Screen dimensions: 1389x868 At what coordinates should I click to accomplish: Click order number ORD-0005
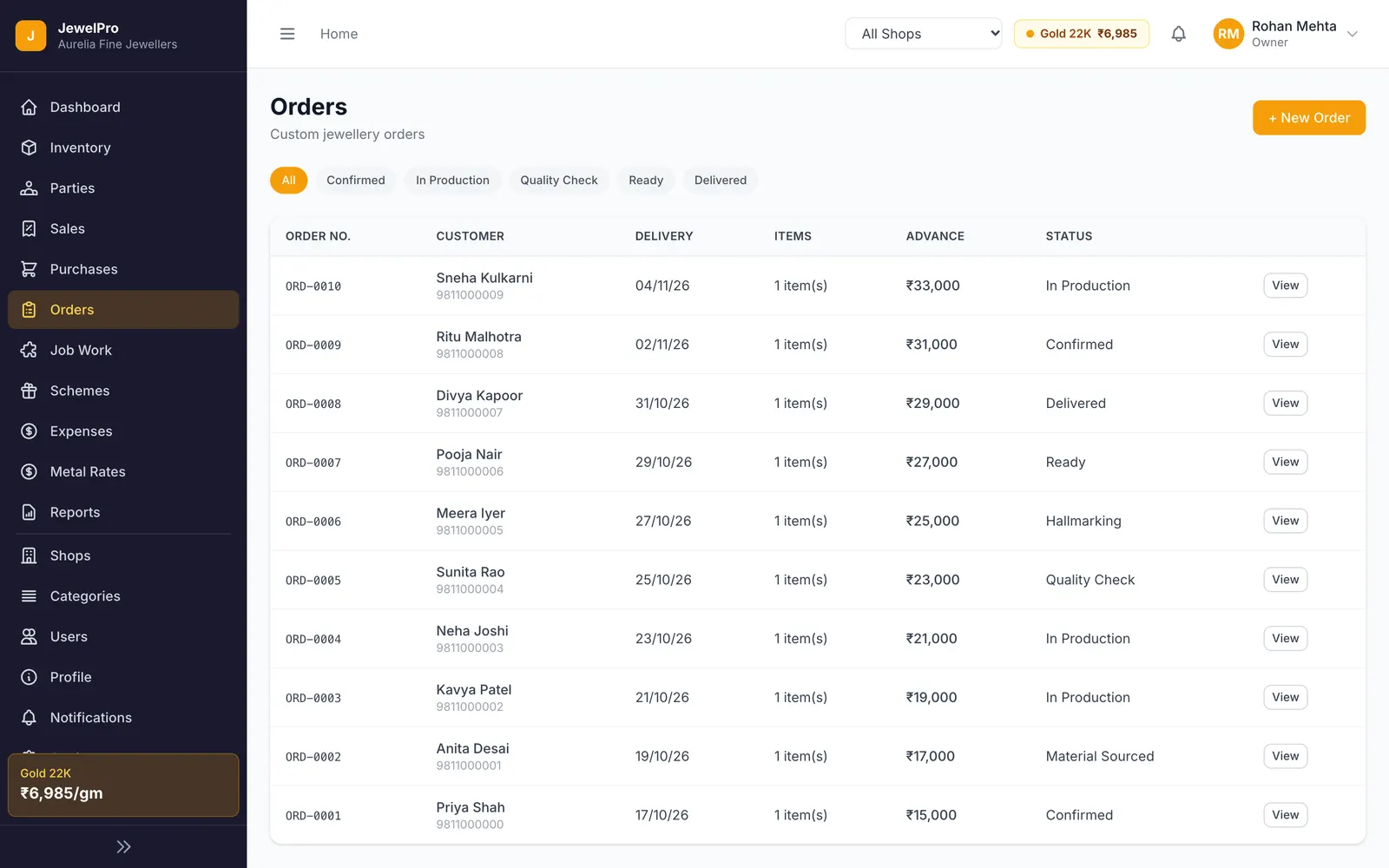[313, 580]
